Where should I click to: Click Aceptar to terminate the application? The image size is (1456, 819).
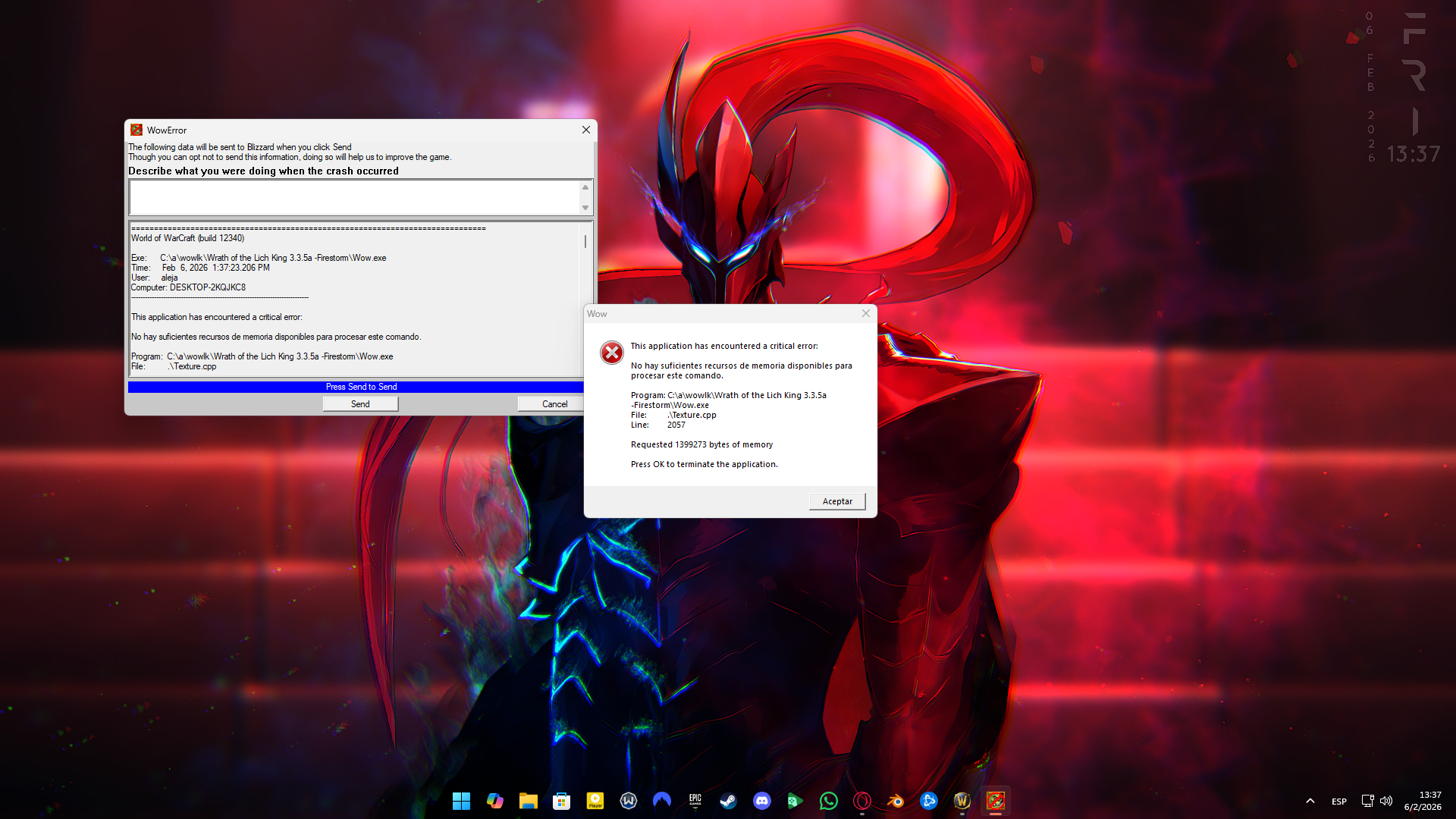(x=837, y=501)
